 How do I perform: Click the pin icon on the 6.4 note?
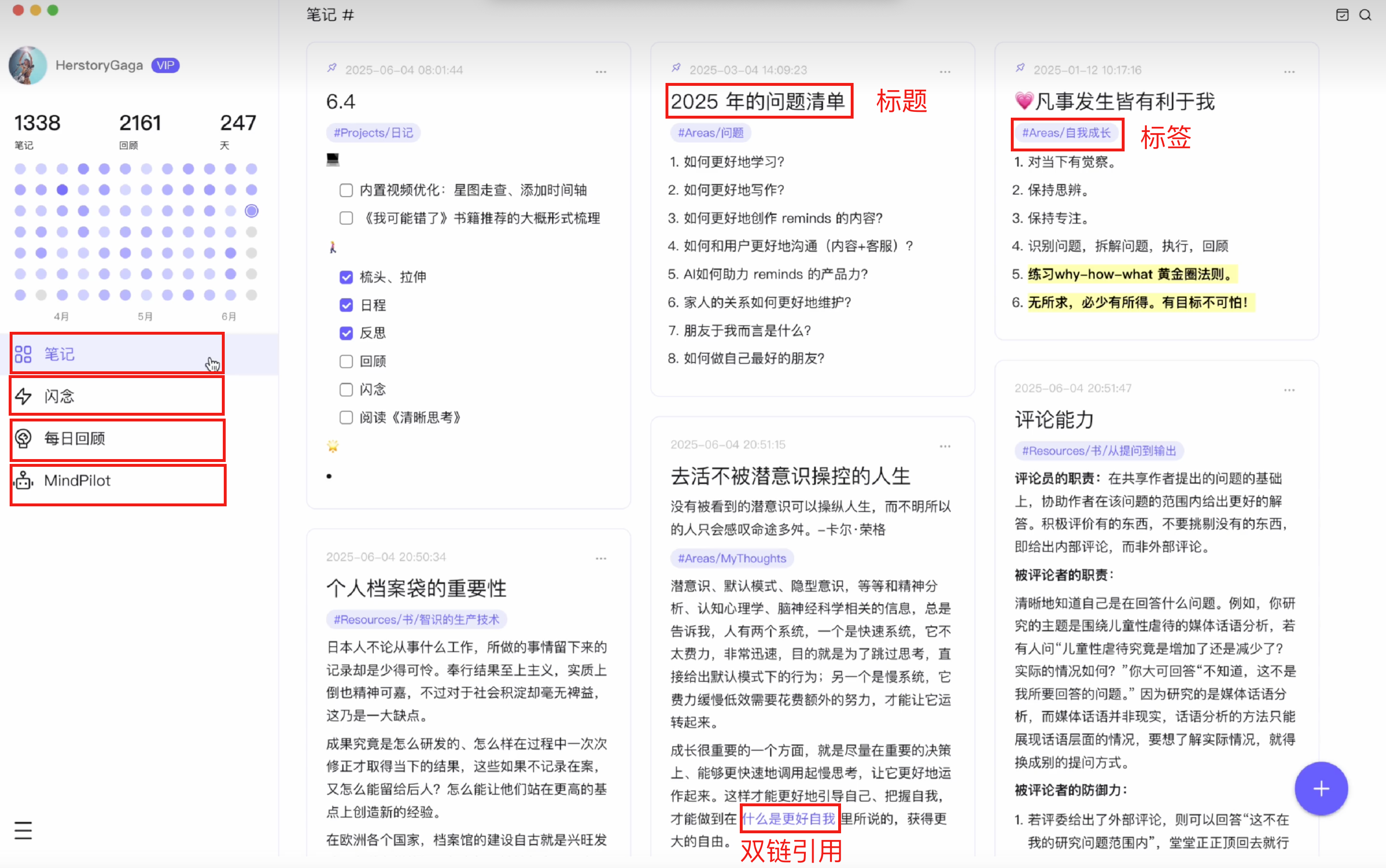(x=332, y=68)
